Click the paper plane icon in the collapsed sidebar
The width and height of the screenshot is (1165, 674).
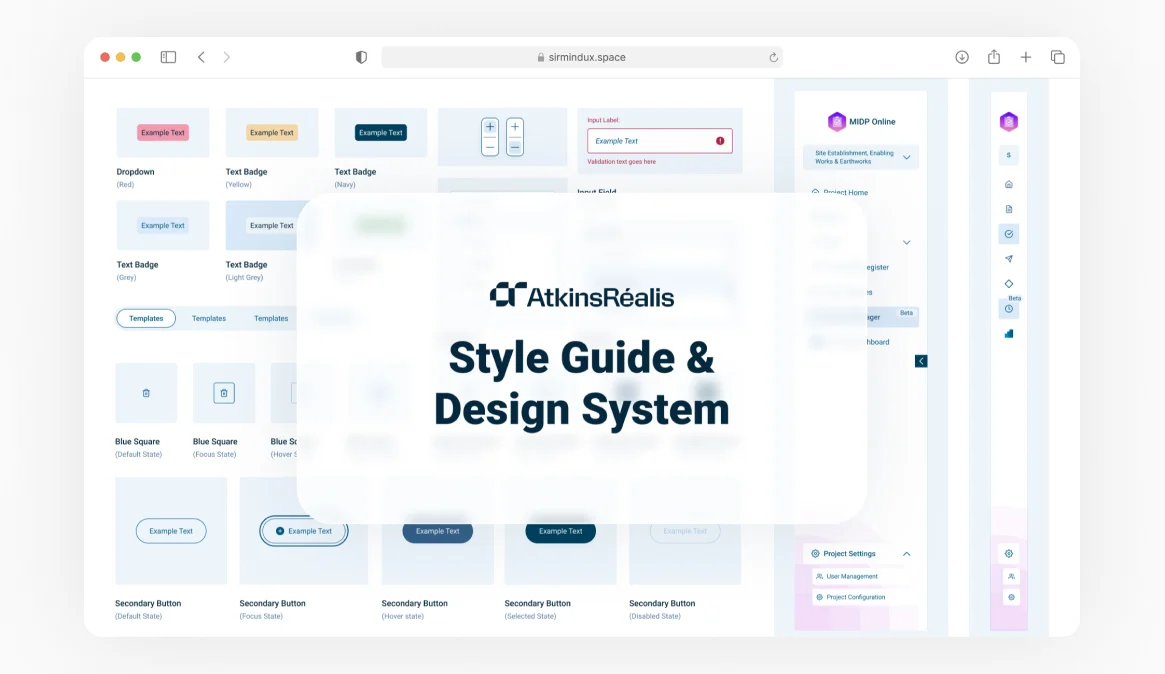[x=1008, y=259]
